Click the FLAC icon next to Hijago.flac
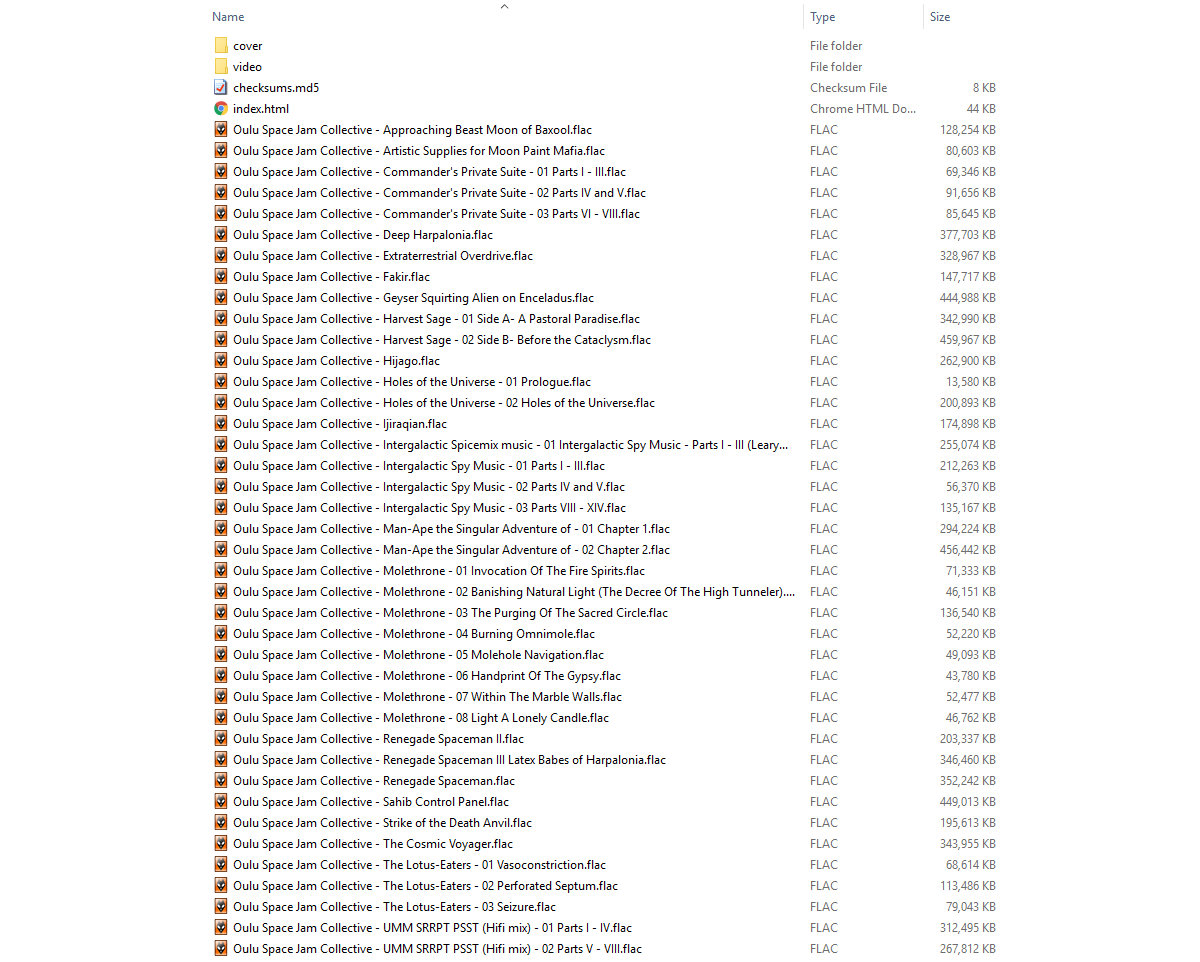Screen dimensions: 1200x962 click(x=221, y=361)
